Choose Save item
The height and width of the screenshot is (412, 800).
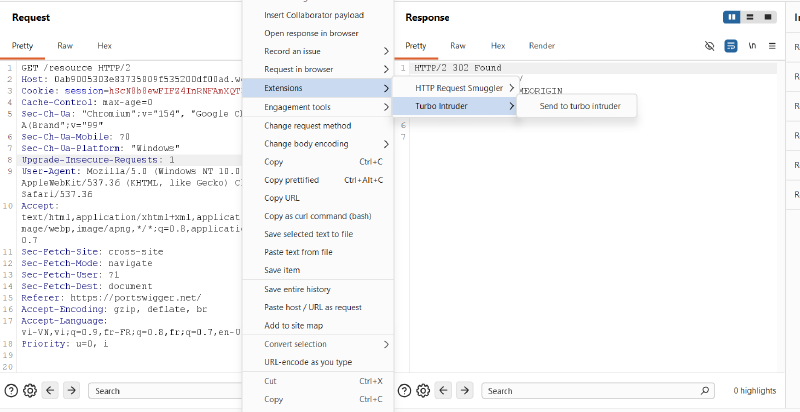coord(318,270)
